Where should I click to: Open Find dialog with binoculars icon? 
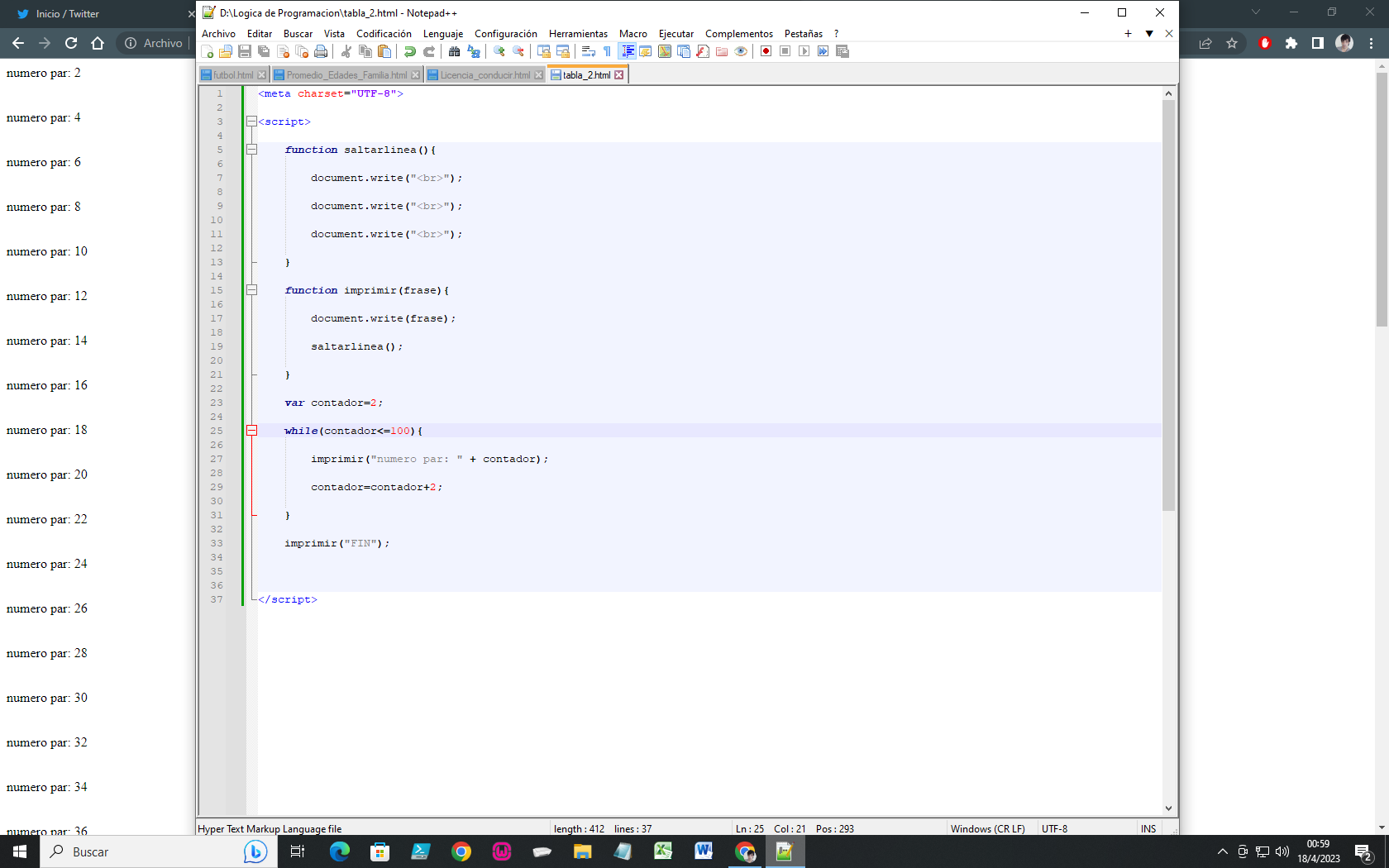pyautogui.click(x=455, y=51)
